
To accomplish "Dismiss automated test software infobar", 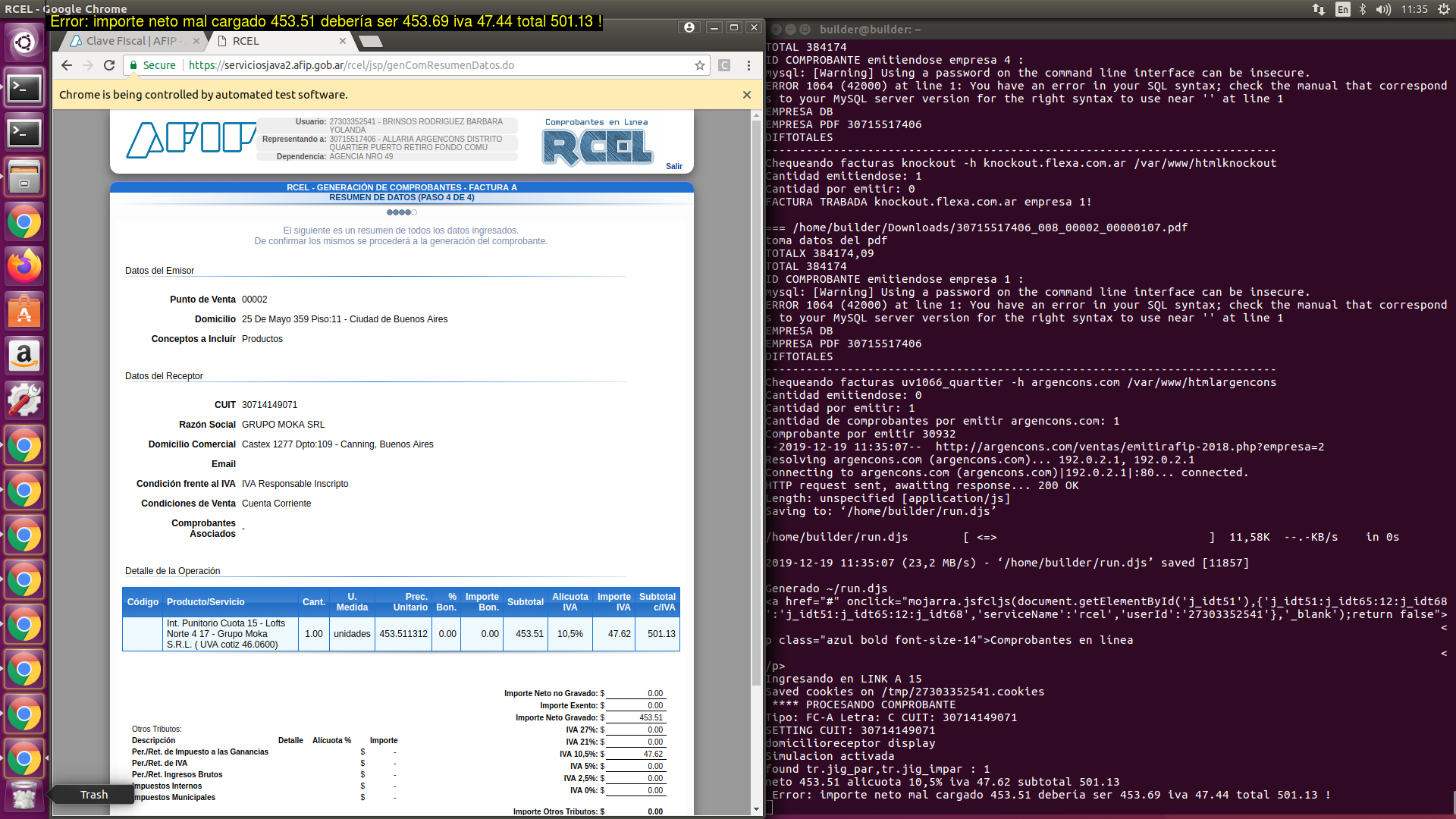I will tap(747, 95).
